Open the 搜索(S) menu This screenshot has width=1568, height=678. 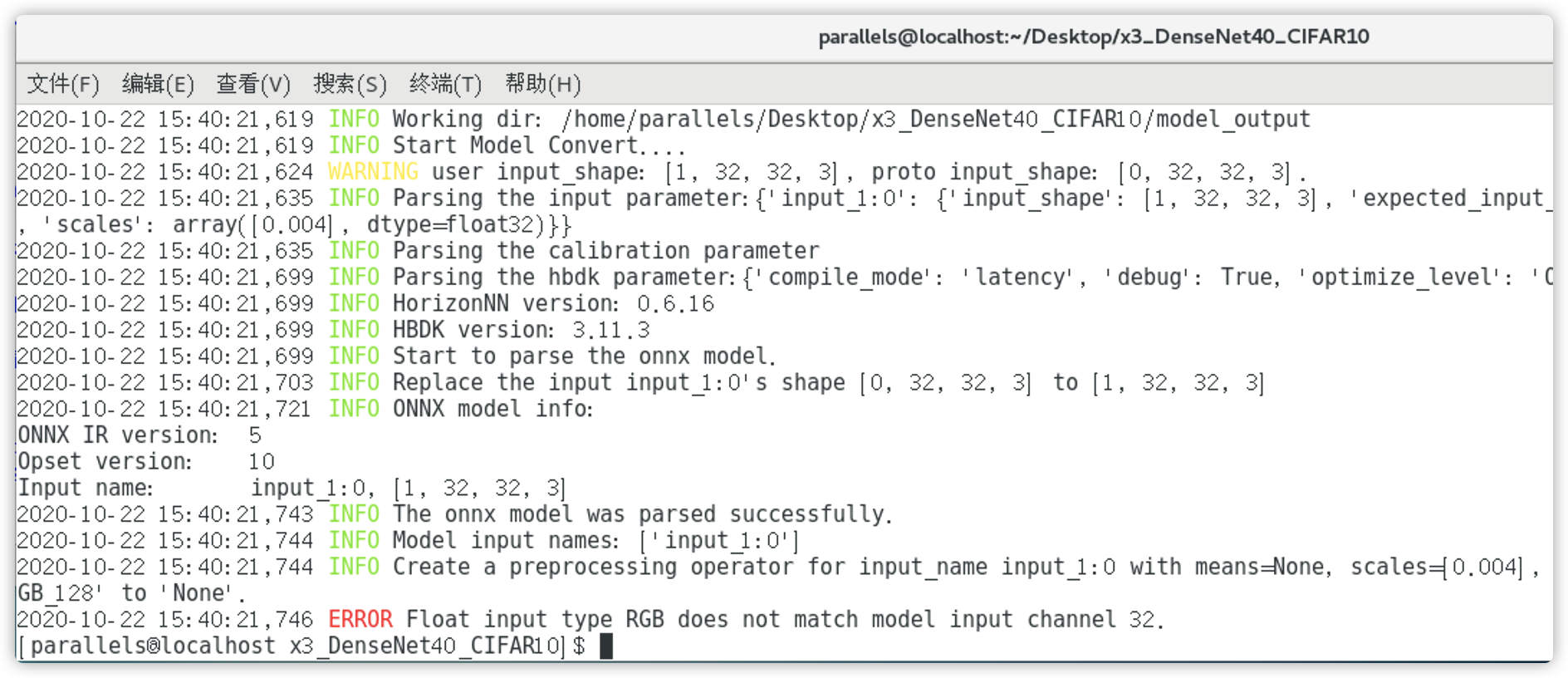pyautogui.click(x=350, y=84)
